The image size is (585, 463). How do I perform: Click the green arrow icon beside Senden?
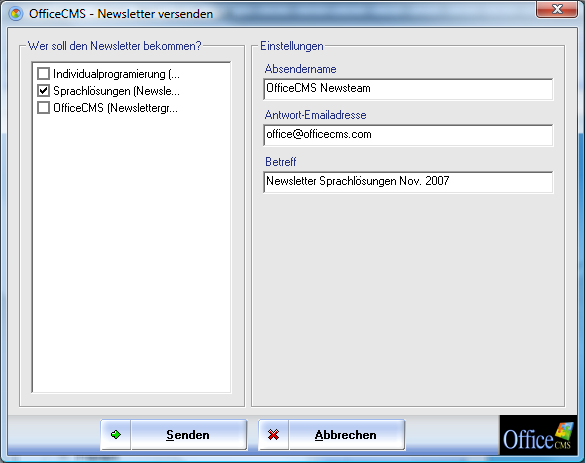[x=116, y=435]
